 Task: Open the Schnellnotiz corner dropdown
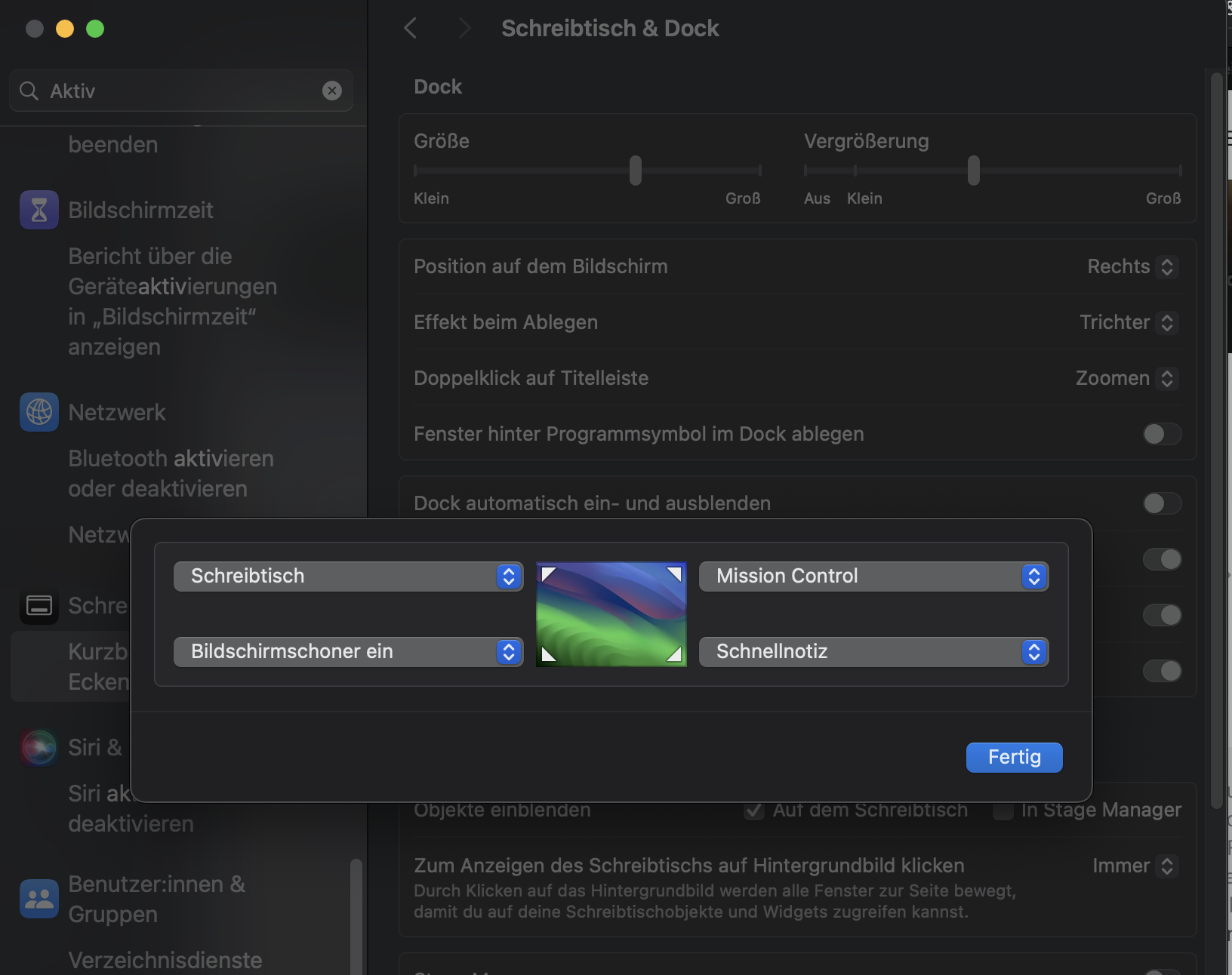pos(873,652)
